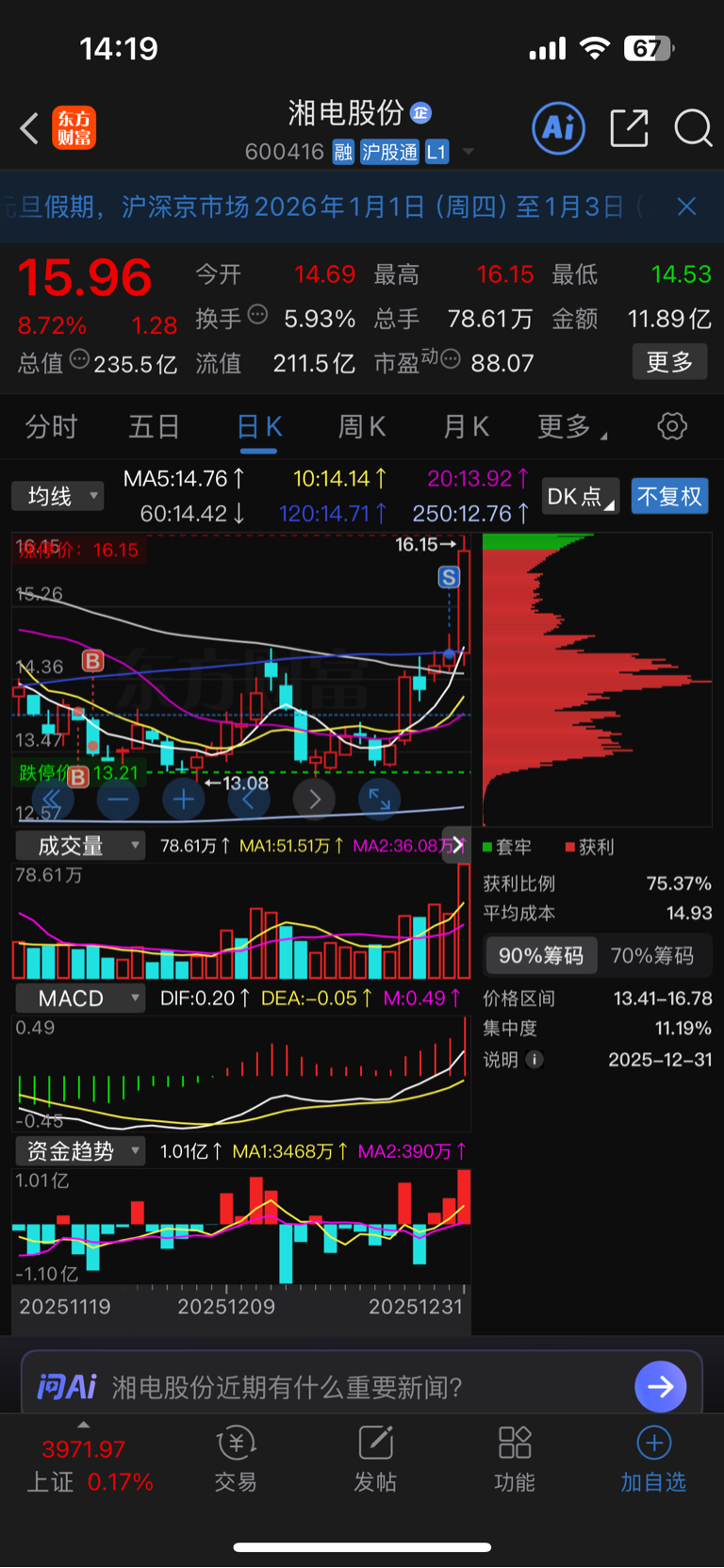Tap the 获利 red legend swatch

(x=570, y=847)
